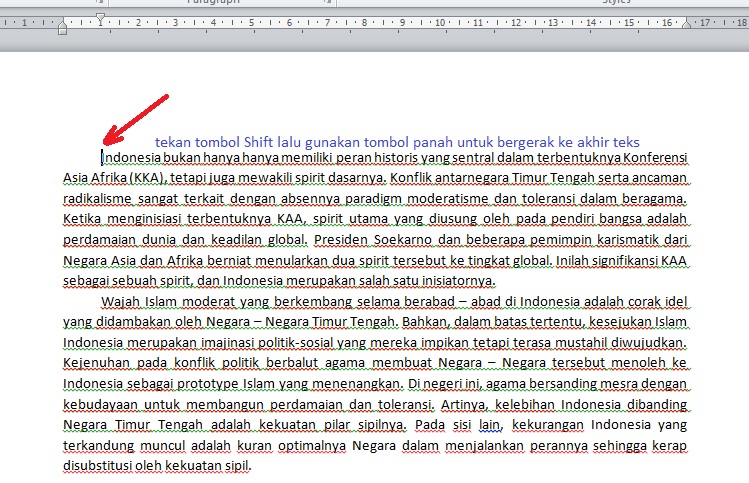Click the word "signifikansi"
749x483 pixels.
pos(624,260)
